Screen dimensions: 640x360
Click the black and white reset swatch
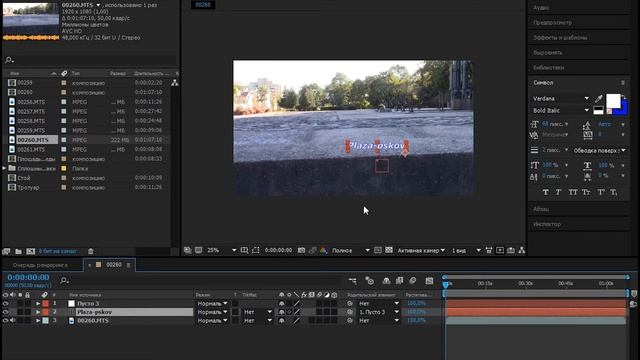598,110
